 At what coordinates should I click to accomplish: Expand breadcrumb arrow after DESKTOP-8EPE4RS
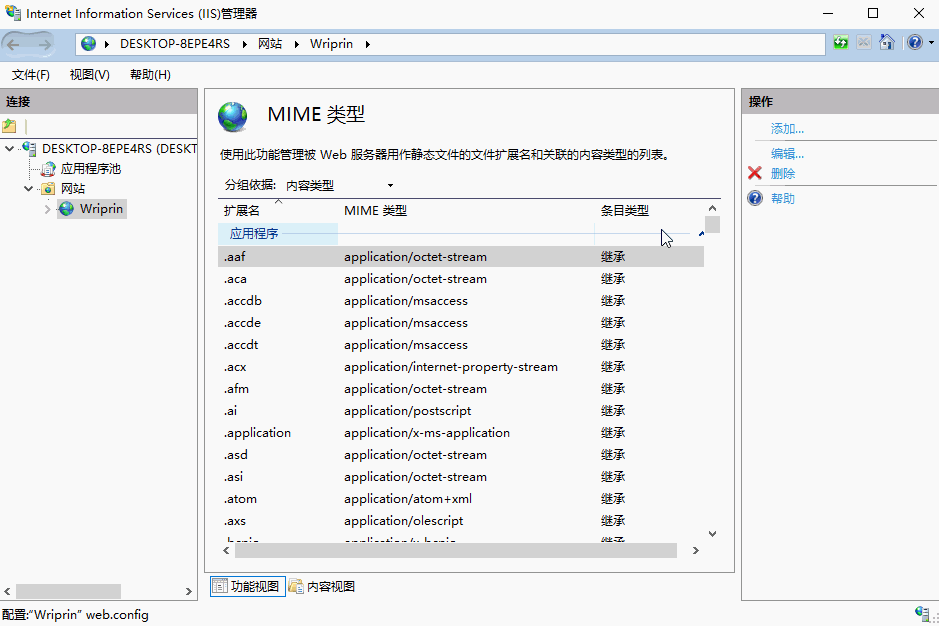(x=244, y=44)
